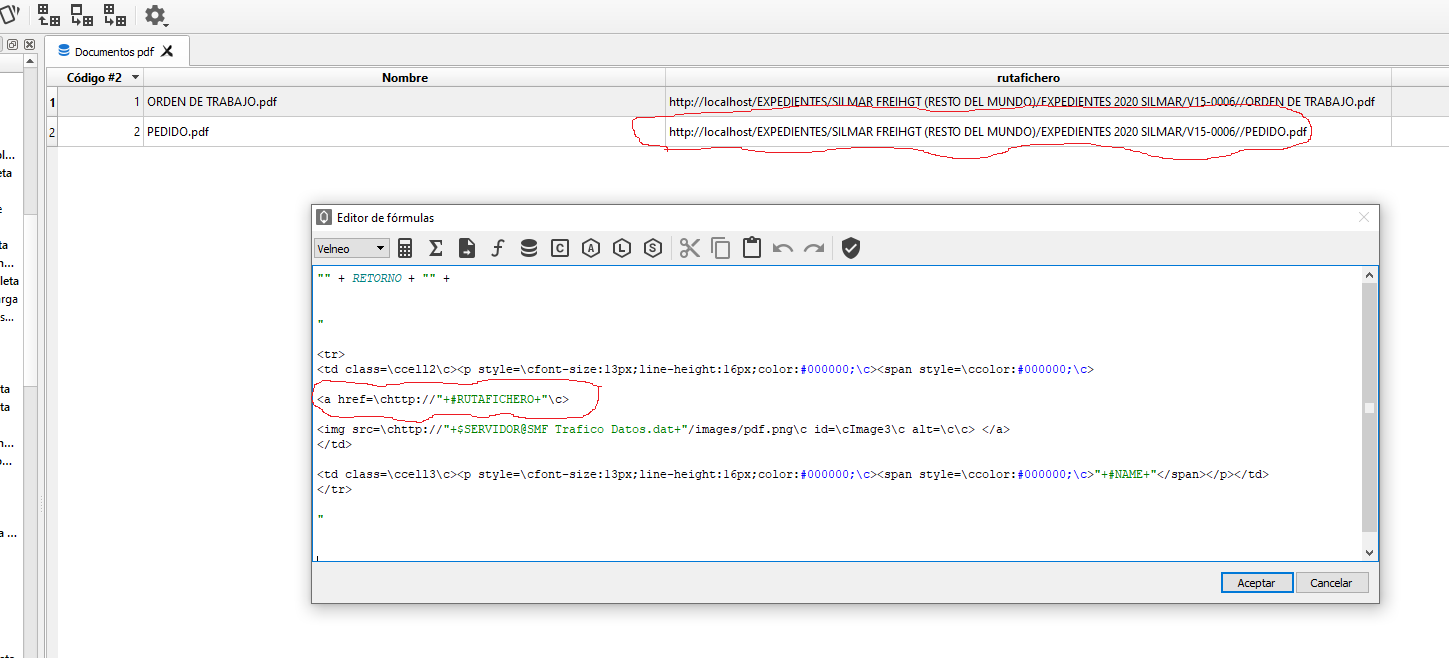1449x658 pixels.
Task: Click the shield checkmark icon in formula toolbar
Action: click(x=851, y=248)
